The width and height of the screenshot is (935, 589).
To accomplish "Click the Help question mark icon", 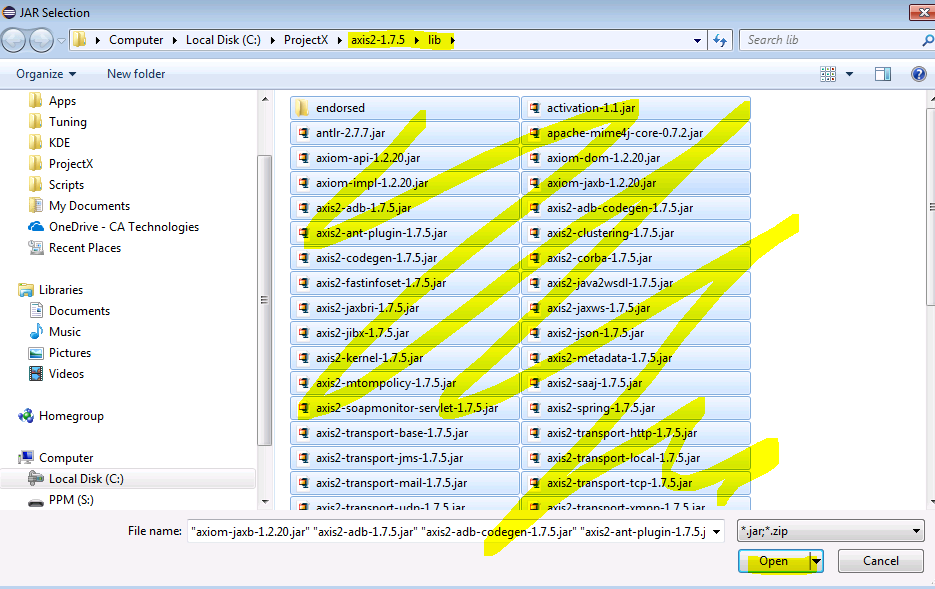I will pos(918,74).
